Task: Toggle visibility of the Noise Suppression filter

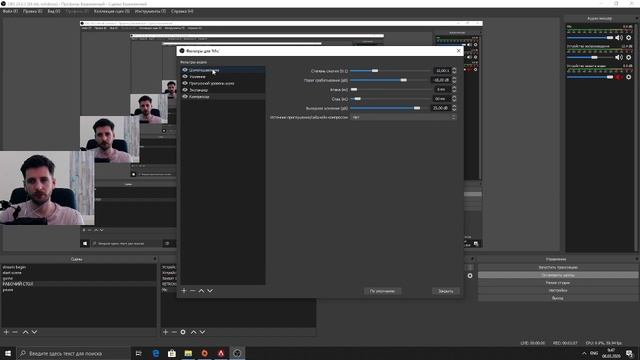Action: (x=185, y=70)
